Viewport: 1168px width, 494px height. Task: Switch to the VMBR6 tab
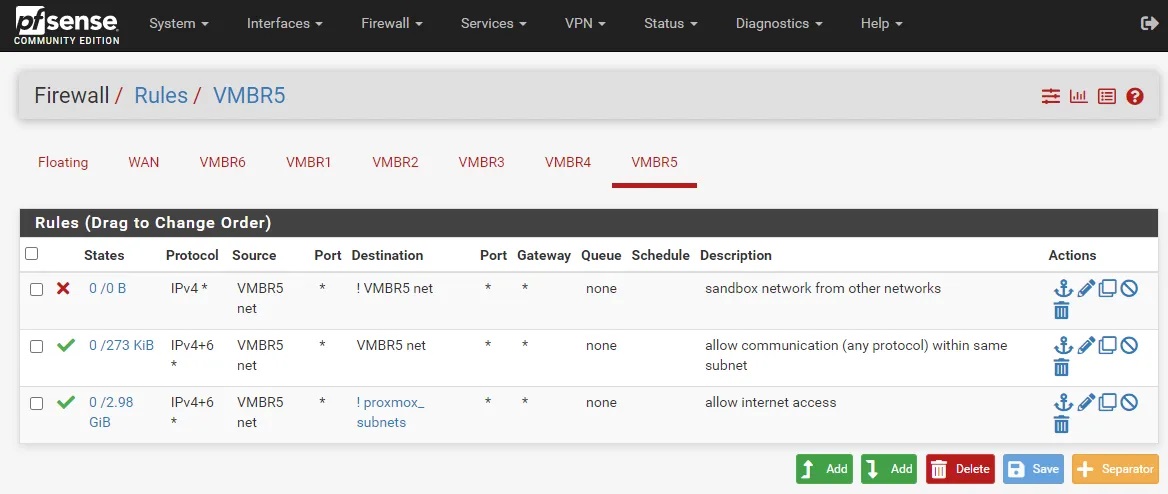coord(223,162)
